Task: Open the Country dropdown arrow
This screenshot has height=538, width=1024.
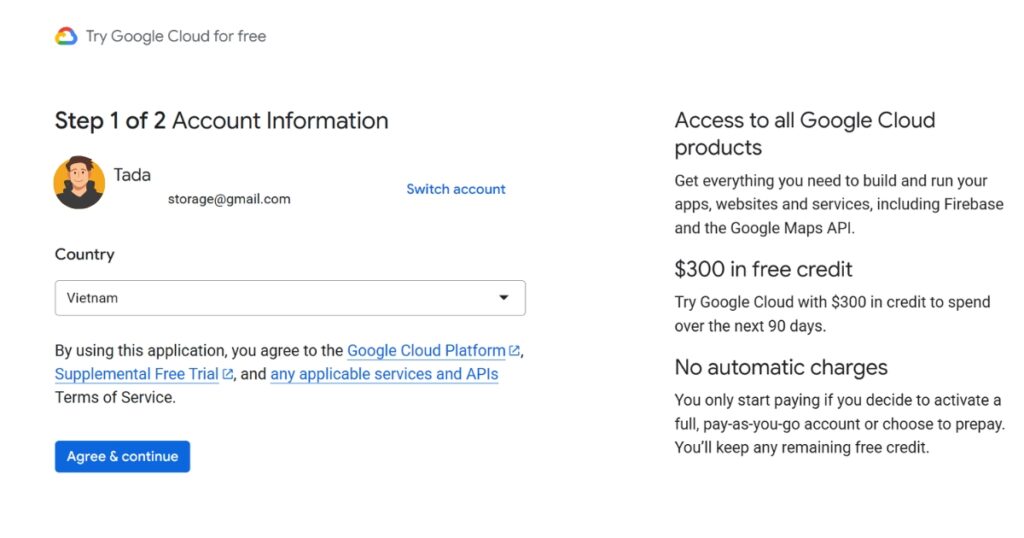Action: (504, 298)
